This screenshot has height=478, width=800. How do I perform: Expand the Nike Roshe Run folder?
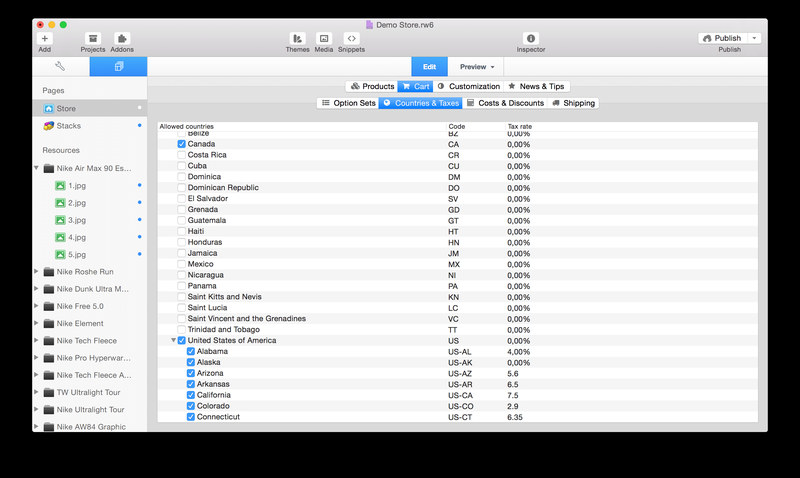(36, 271)
